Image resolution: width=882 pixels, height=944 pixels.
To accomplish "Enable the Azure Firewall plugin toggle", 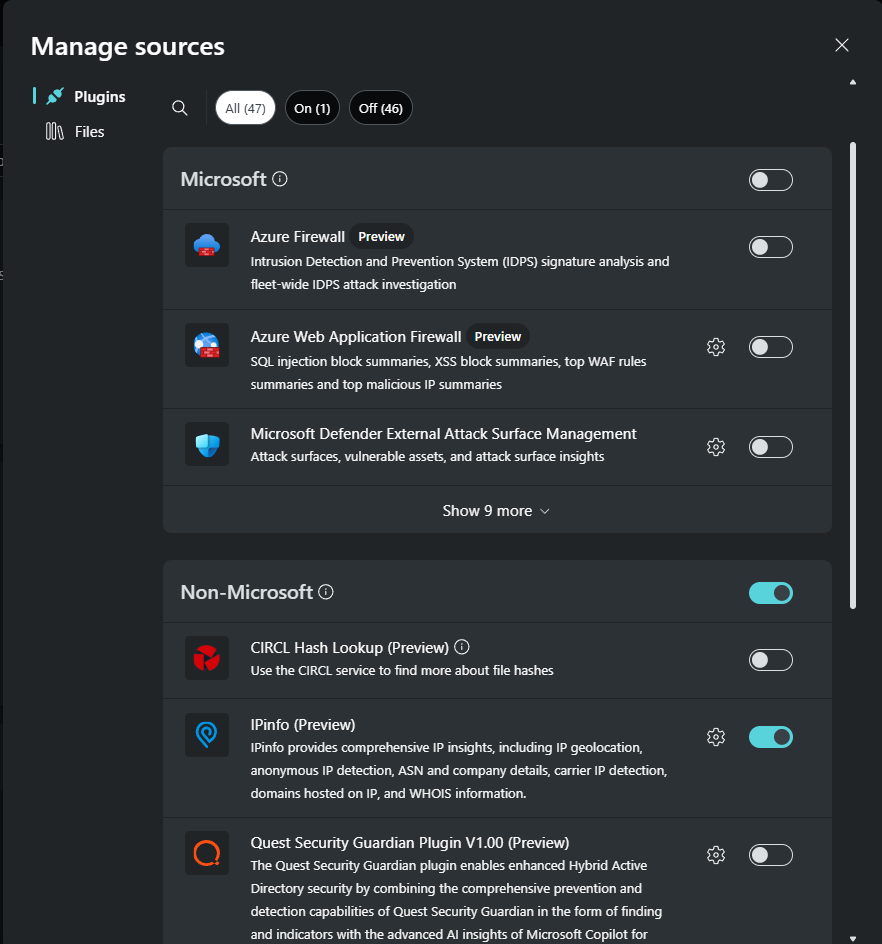I will tap(771, 247).
